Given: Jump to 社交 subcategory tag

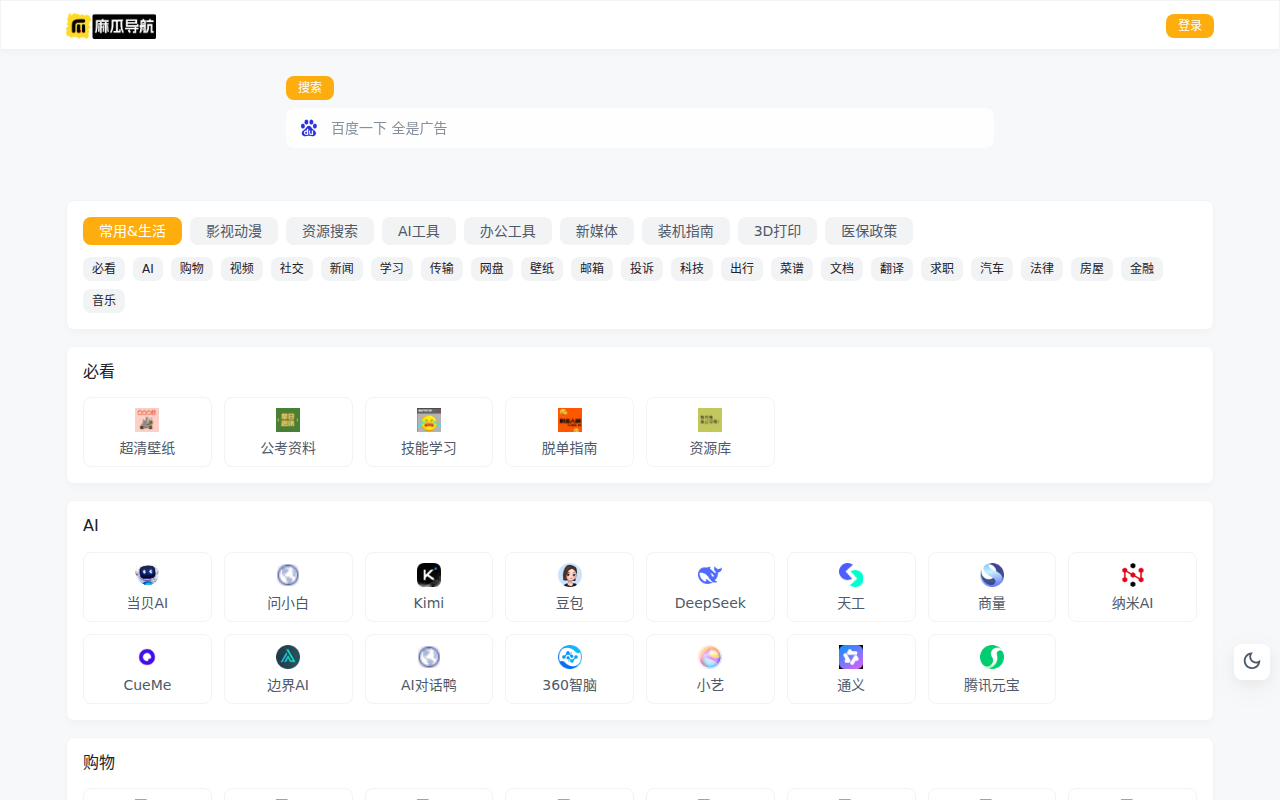Looking at the screenshot, I should 292,269.
